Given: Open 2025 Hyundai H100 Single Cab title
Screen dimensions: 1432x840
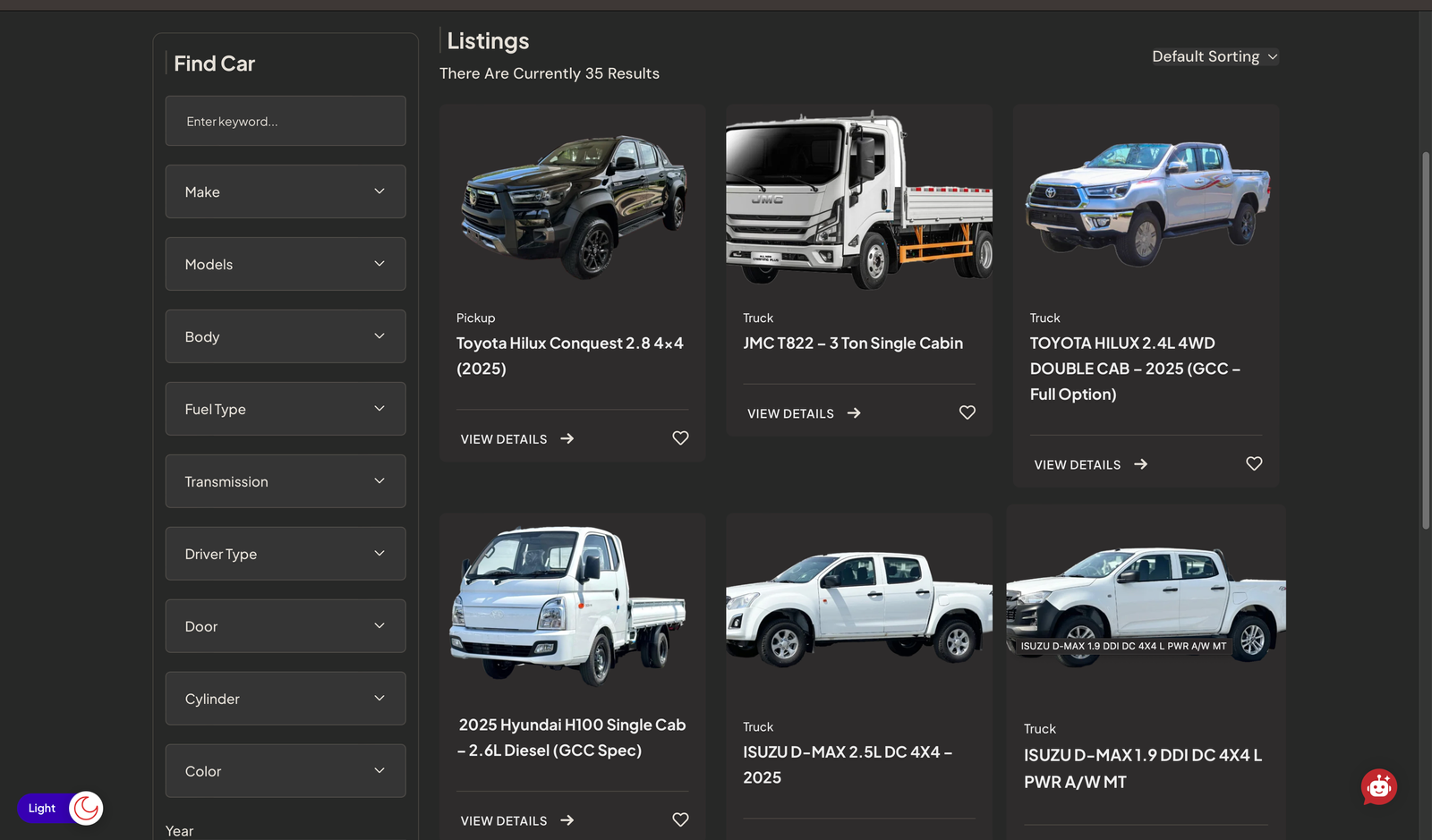Looking at the screenshot, I should point(572,737).
